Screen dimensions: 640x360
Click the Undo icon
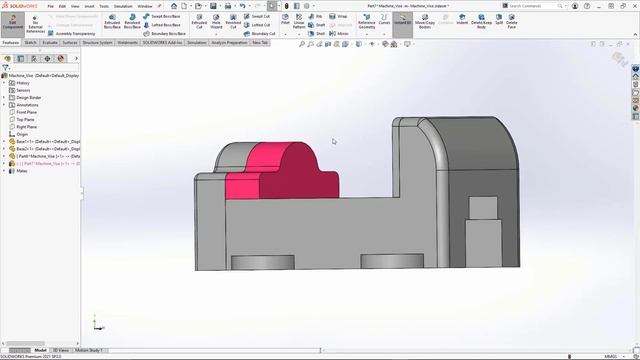tap(242, 6)
